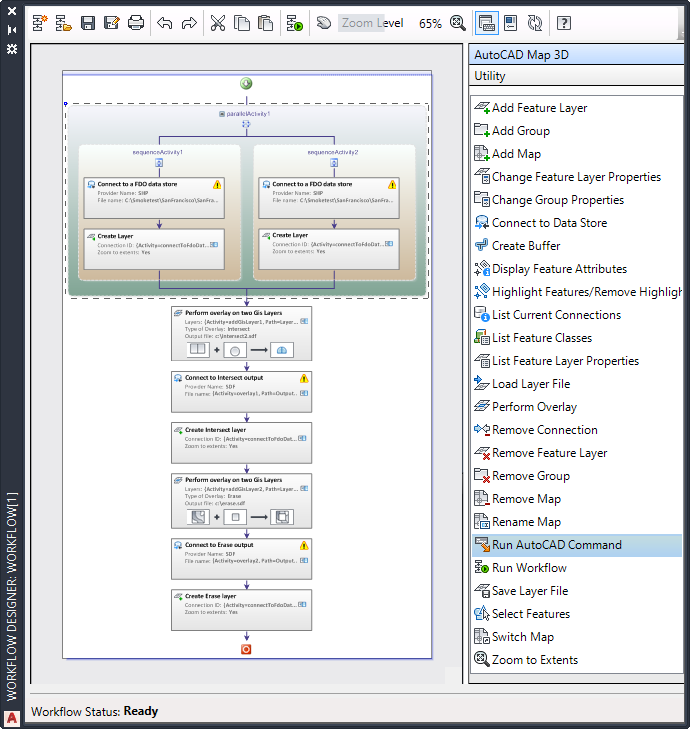Click List Current Connections icon
This screenshot has width=690, height=729.
[482, 315]
